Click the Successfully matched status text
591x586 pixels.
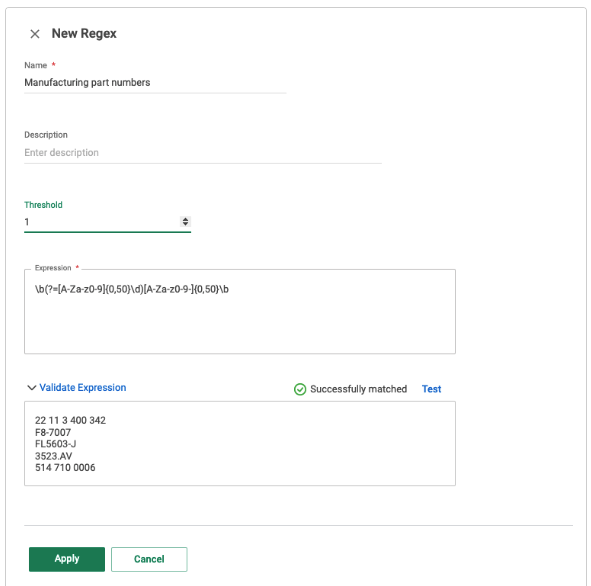(x=358, y=389)
